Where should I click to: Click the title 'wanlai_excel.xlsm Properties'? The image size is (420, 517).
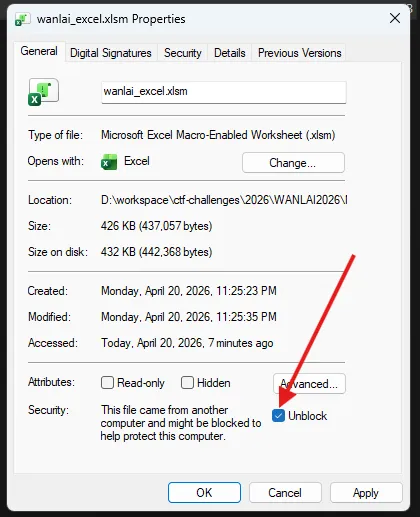point(111,19)
